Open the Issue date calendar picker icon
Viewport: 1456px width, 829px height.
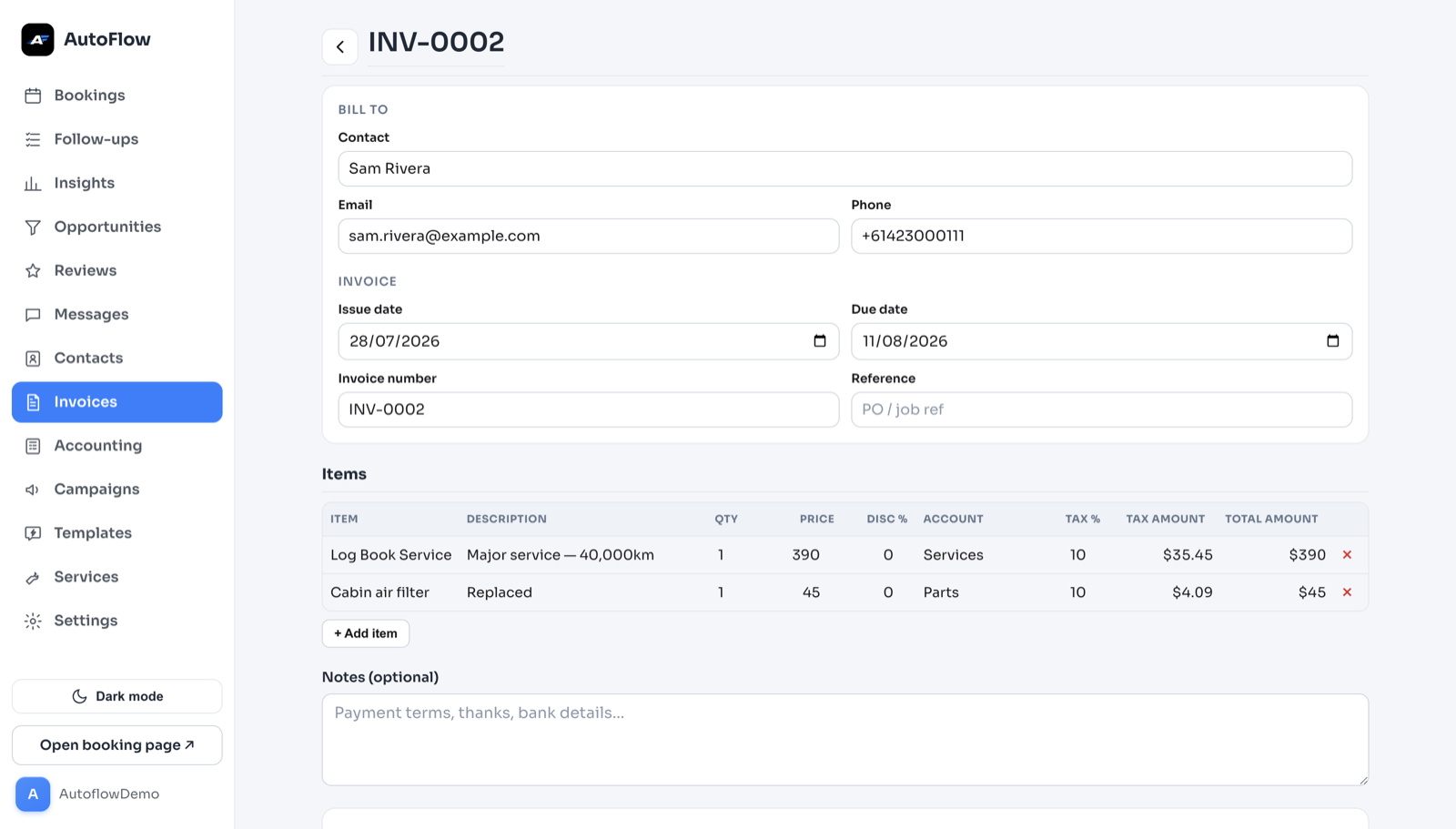tap(820, 340)
